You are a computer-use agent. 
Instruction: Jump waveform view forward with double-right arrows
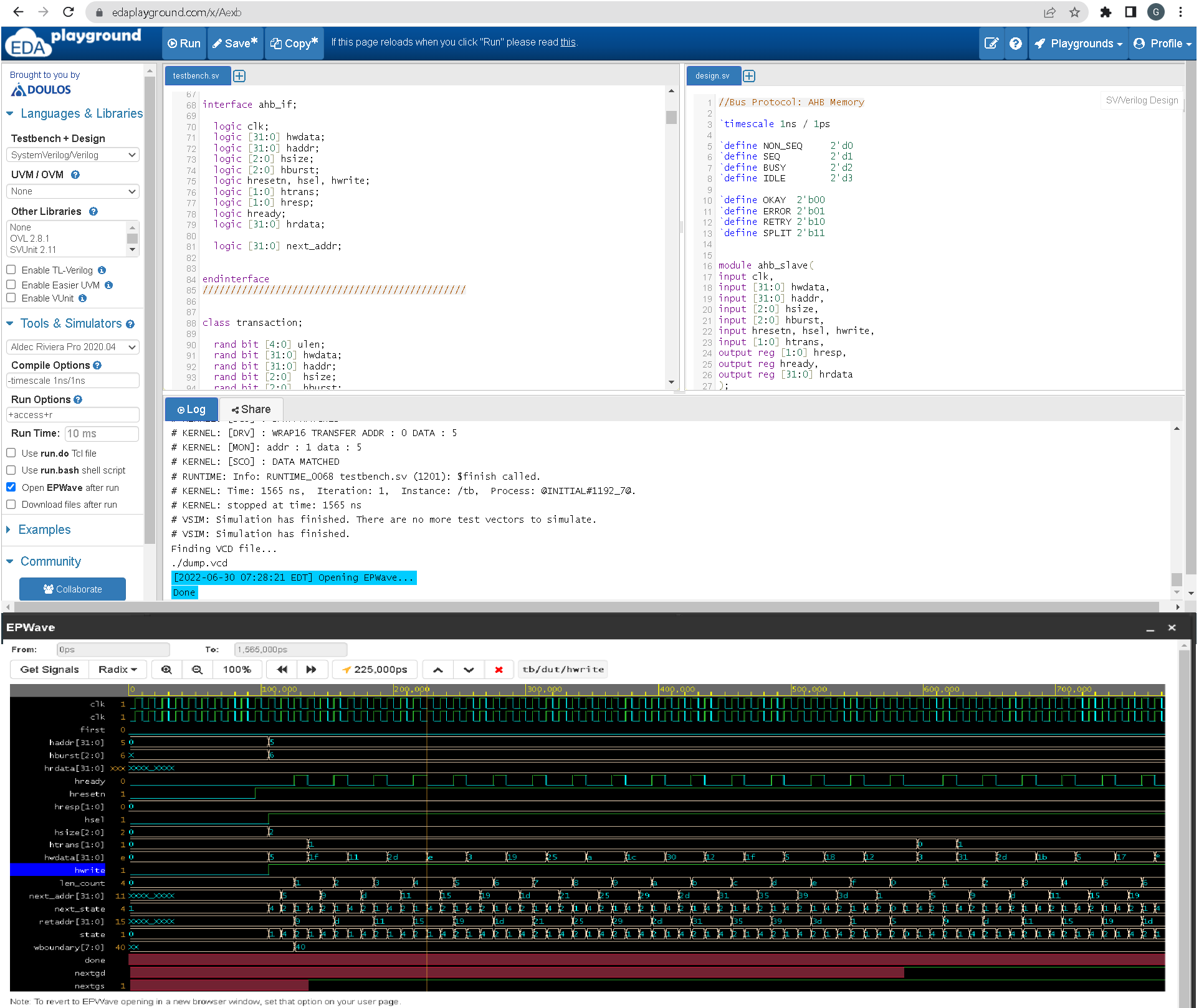click(312, 669)
